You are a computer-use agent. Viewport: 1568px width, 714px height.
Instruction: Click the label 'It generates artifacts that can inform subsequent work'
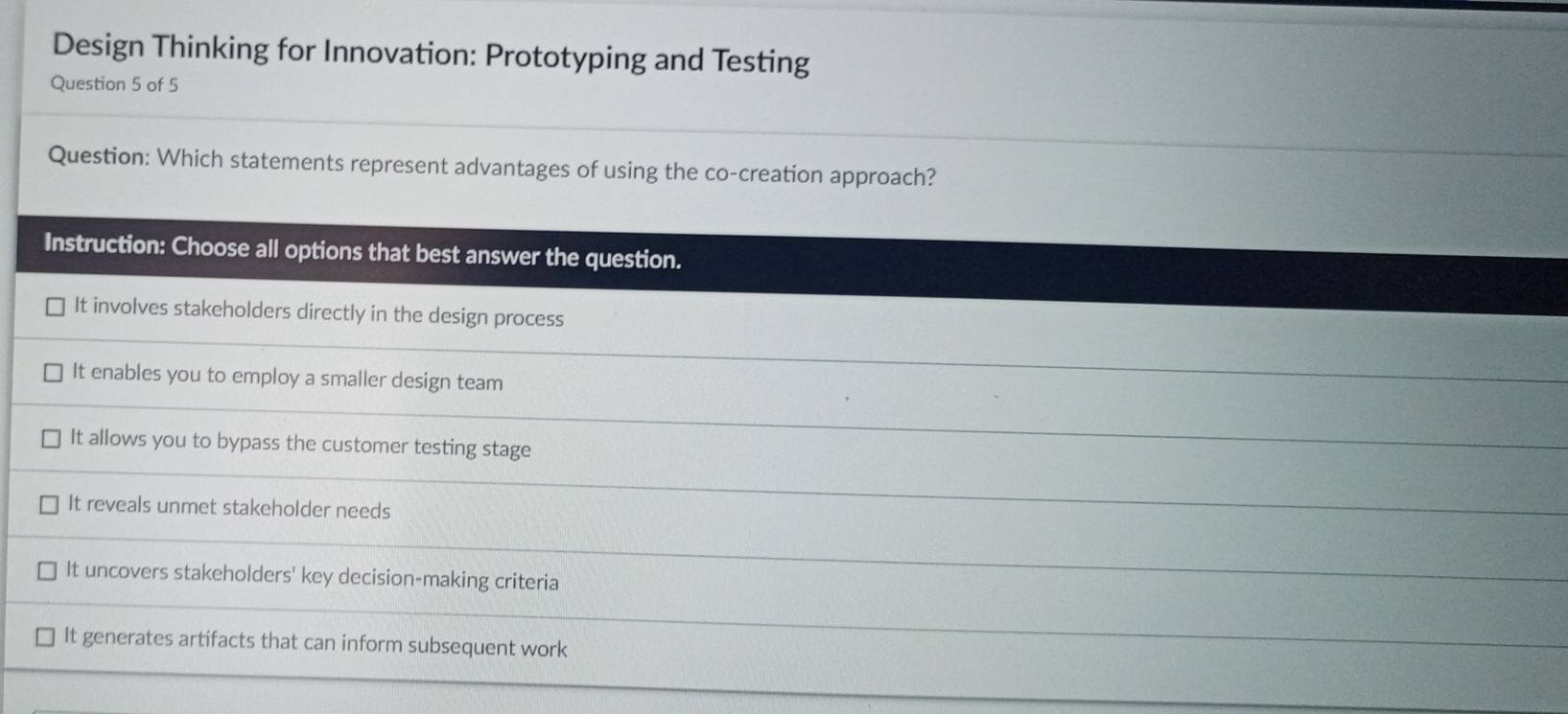pyautogui.click(x=316, y=643)
